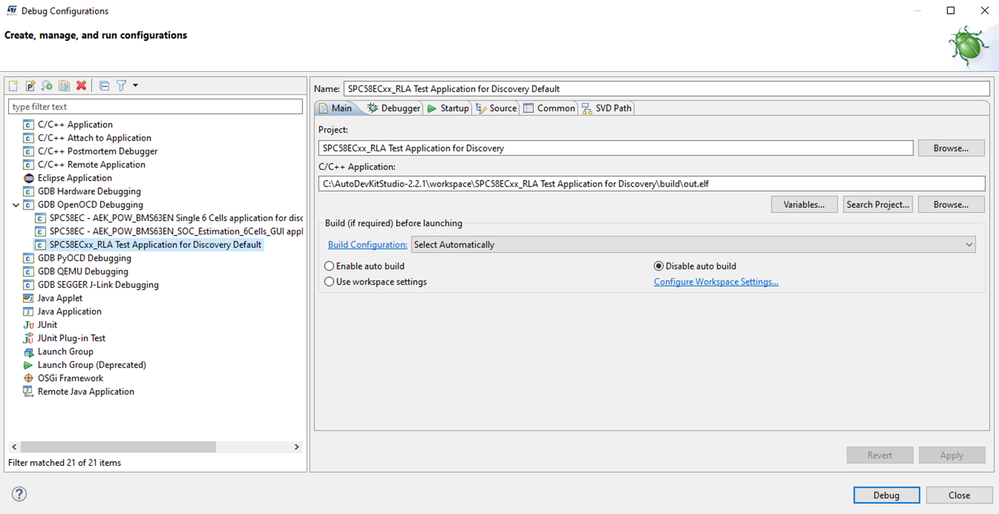Click the JUnit icon in tree

pyautogui.click(x=28, y=325)
